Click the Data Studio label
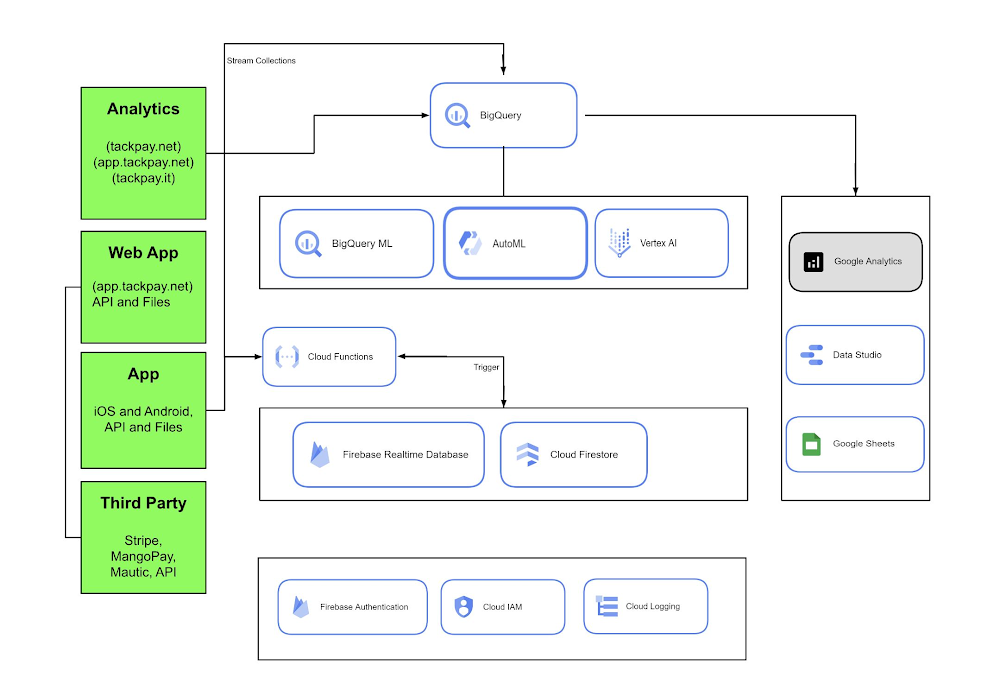 click(x=857, y=355)
